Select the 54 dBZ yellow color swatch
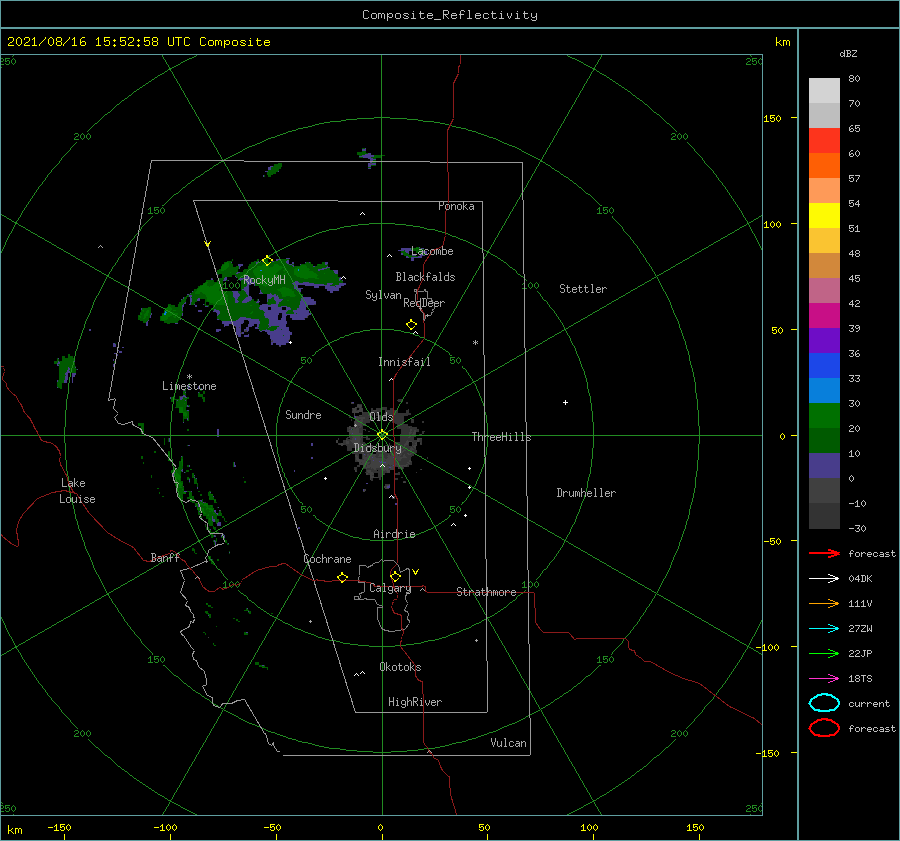This screenshot has height=841, width=900. coord(824,215)
